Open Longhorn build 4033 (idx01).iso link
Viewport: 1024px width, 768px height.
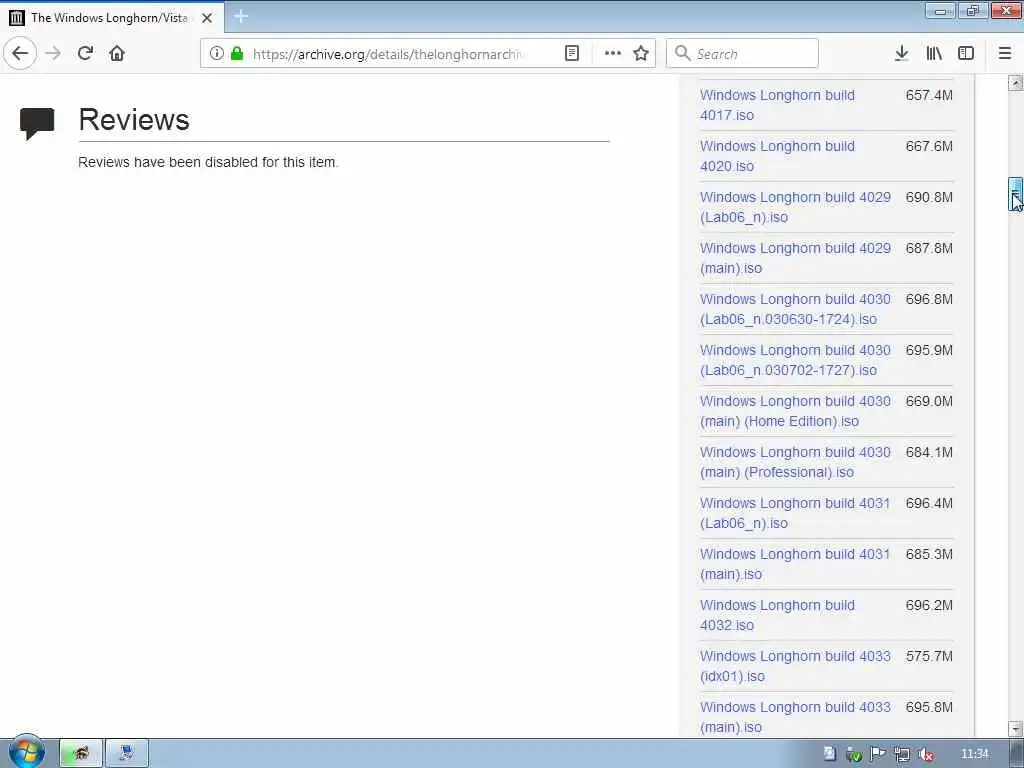pos(795,665)
